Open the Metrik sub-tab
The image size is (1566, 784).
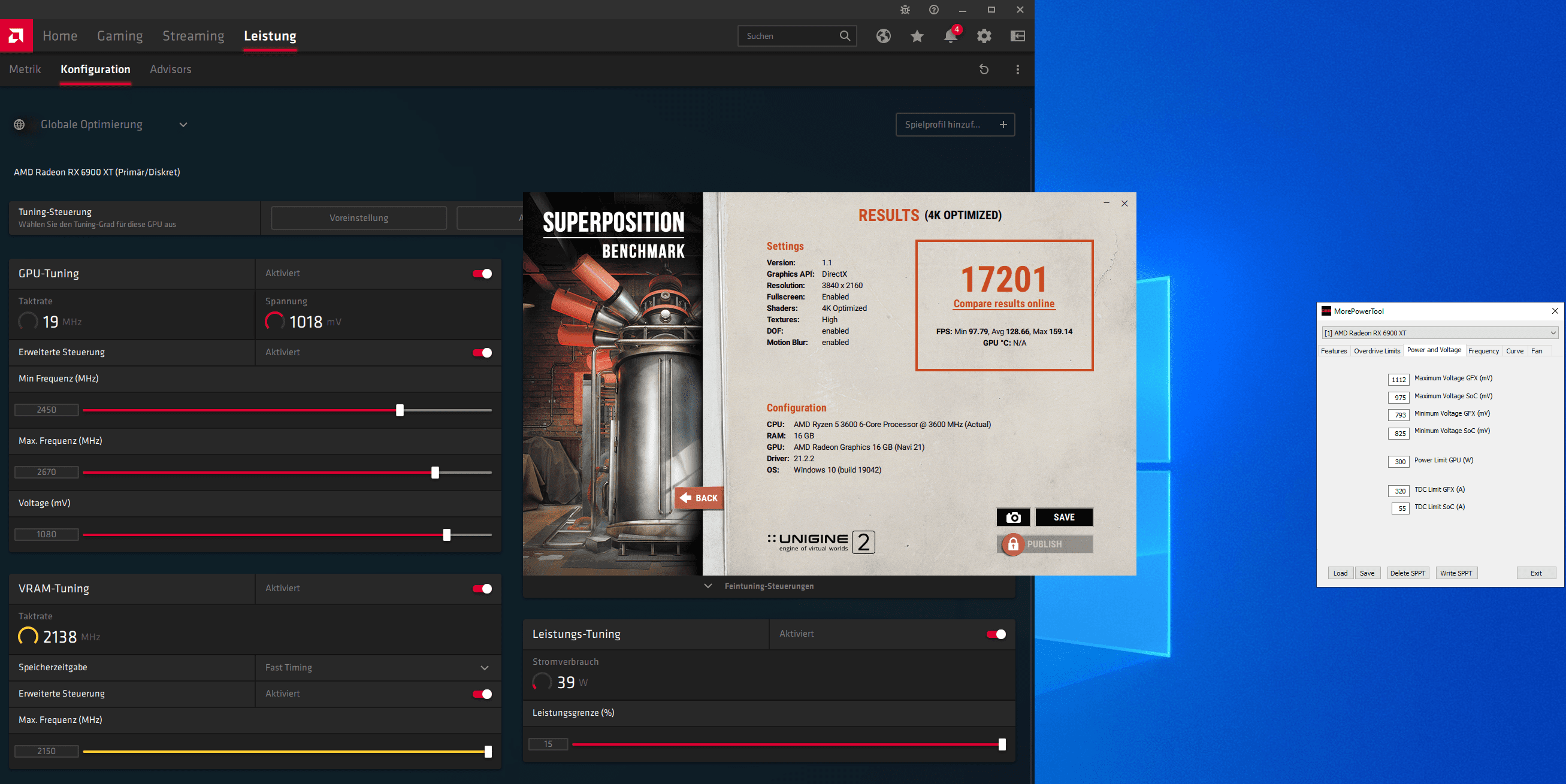25,69
